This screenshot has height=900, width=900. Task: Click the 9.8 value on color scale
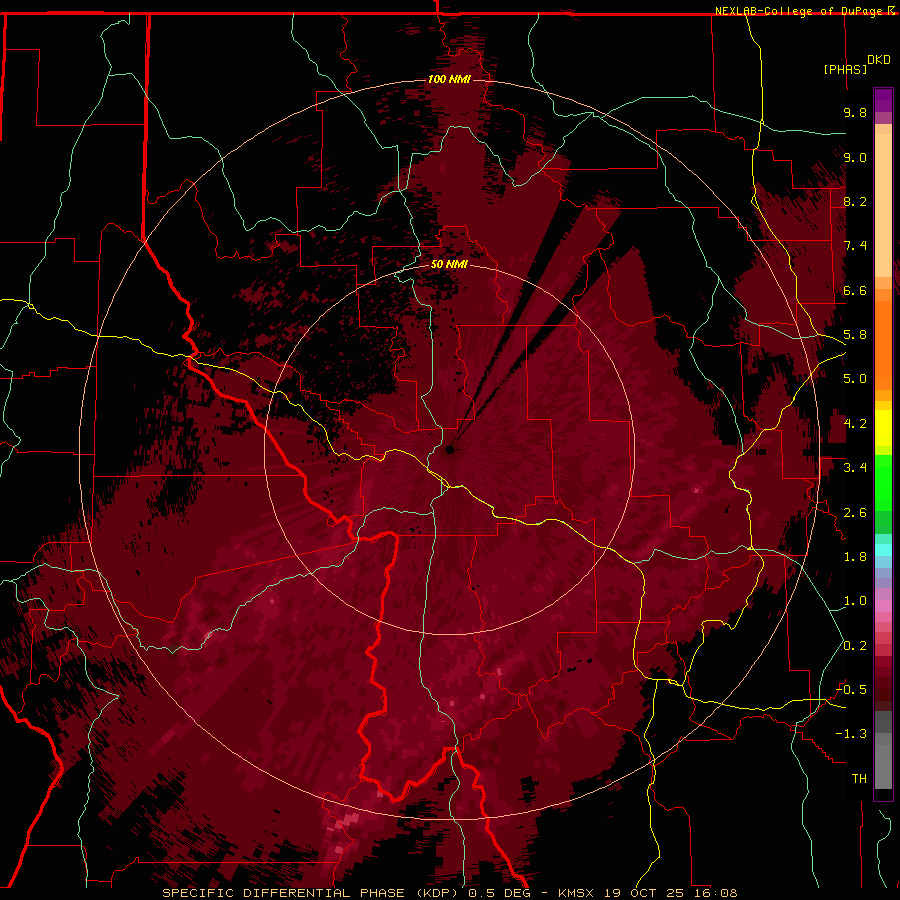tap(855, 112)
